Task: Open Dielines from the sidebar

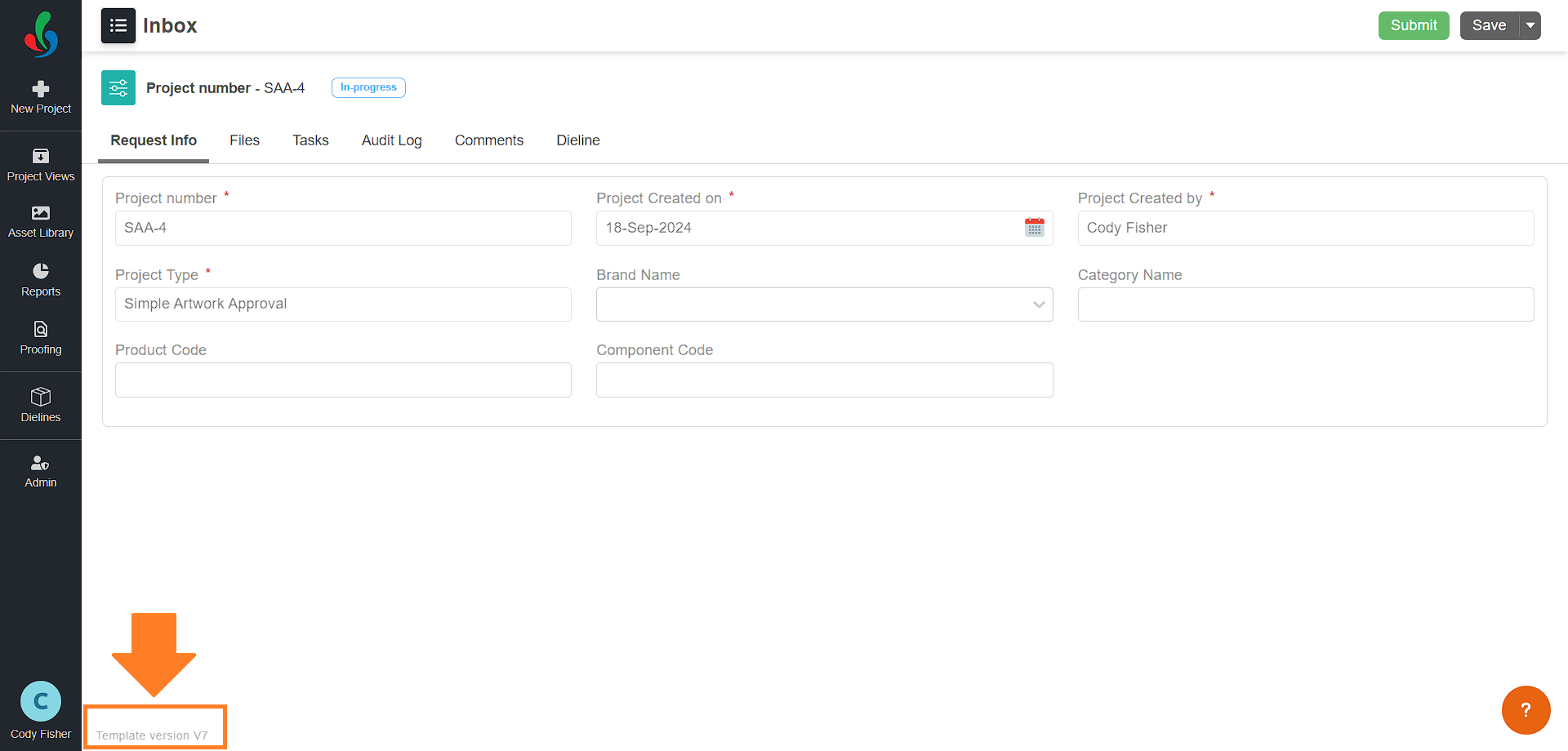Action: point(41,405)
